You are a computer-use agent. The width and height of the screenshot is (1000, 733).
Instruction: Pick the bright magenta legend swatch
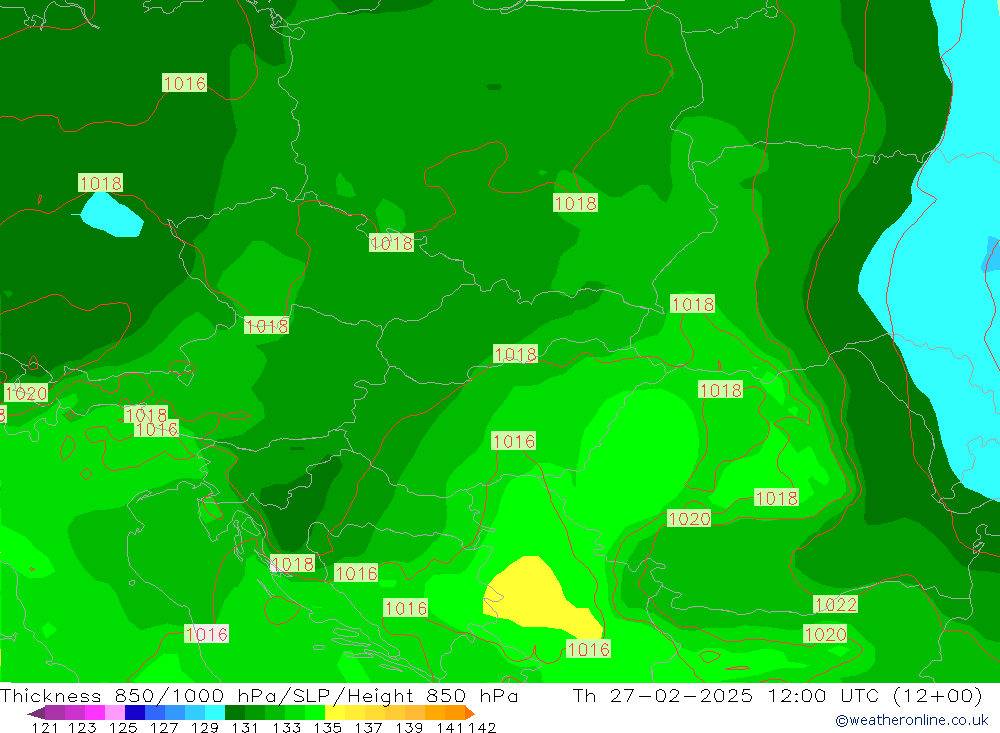tap(94, 713)
